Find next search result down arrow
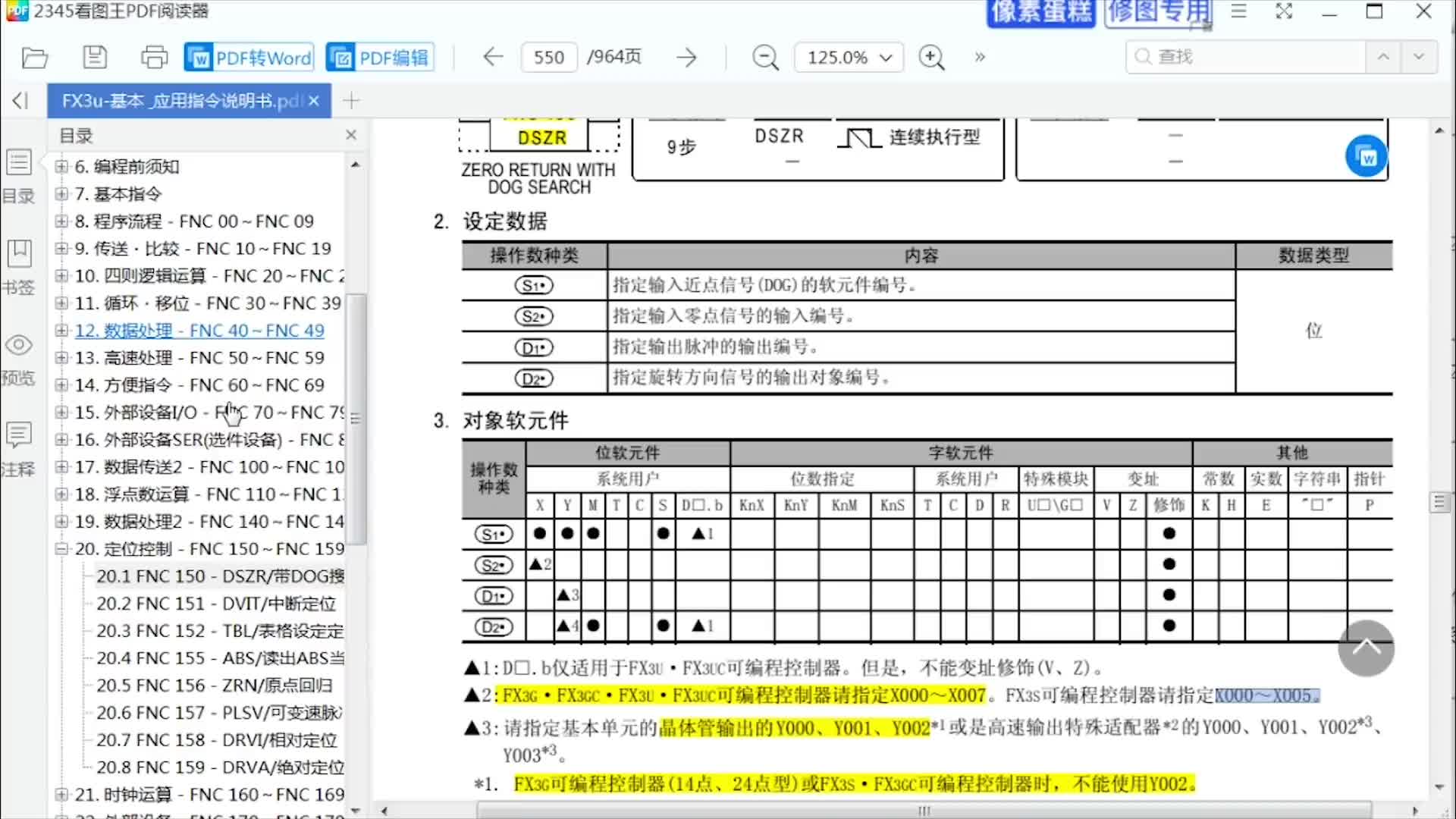Screen dimensions: 1456x819 pos(1419,58)
